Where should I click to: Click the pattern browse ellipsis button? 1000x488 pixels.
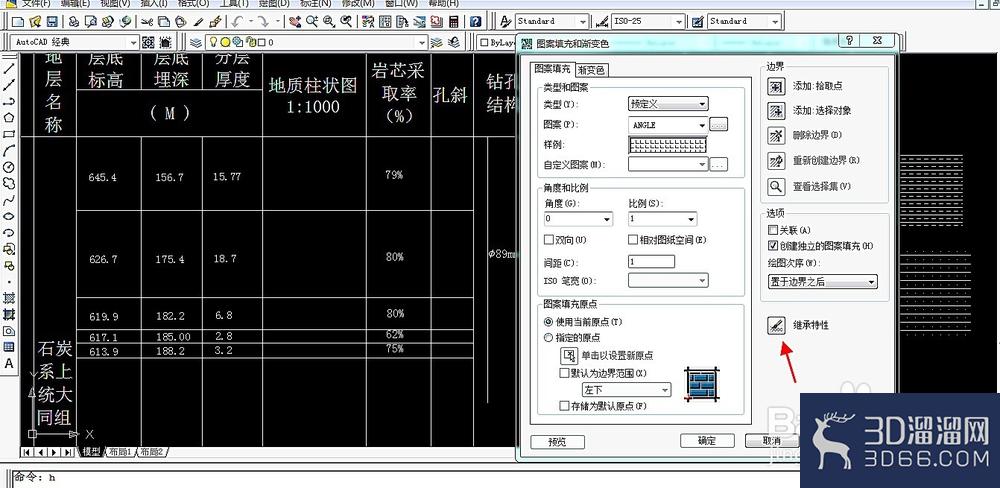[x=719, y=125]
